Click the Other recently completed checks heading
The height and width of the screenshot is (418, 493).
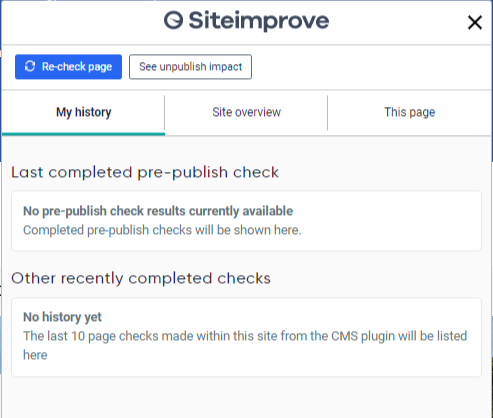[x=141, y=278]
